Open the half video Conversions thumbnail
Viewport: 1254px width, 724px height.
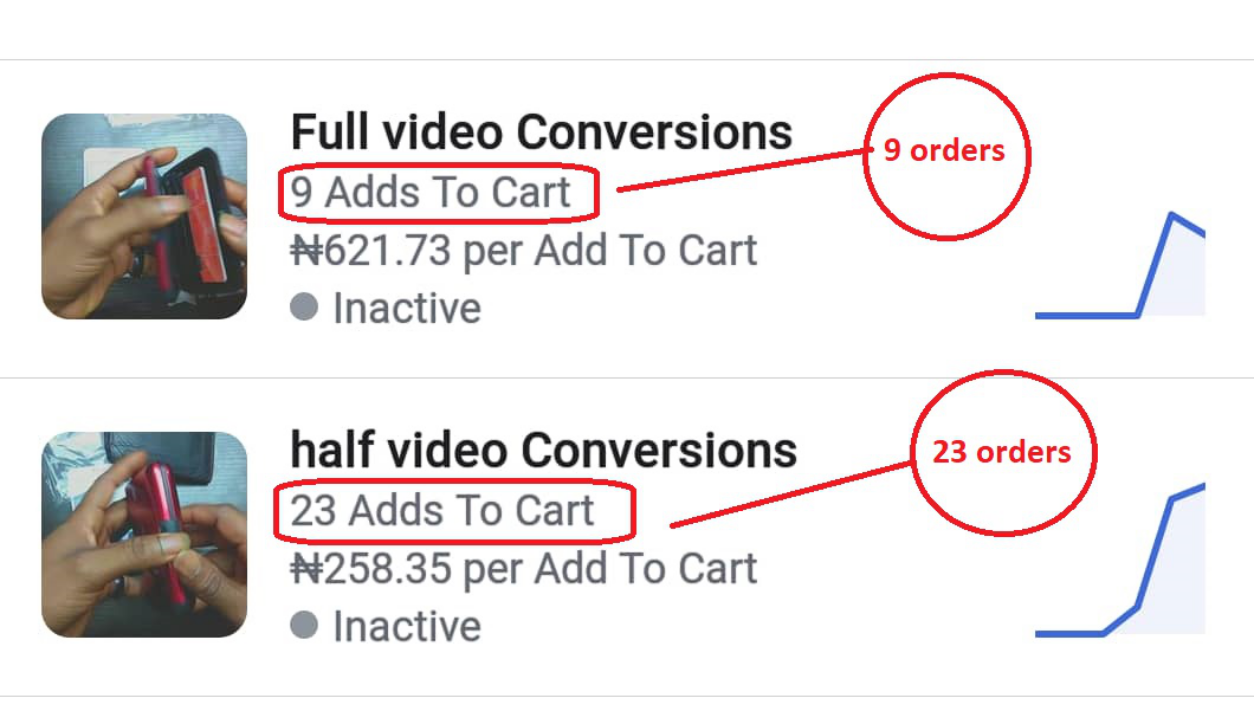(x=144, y=534)
